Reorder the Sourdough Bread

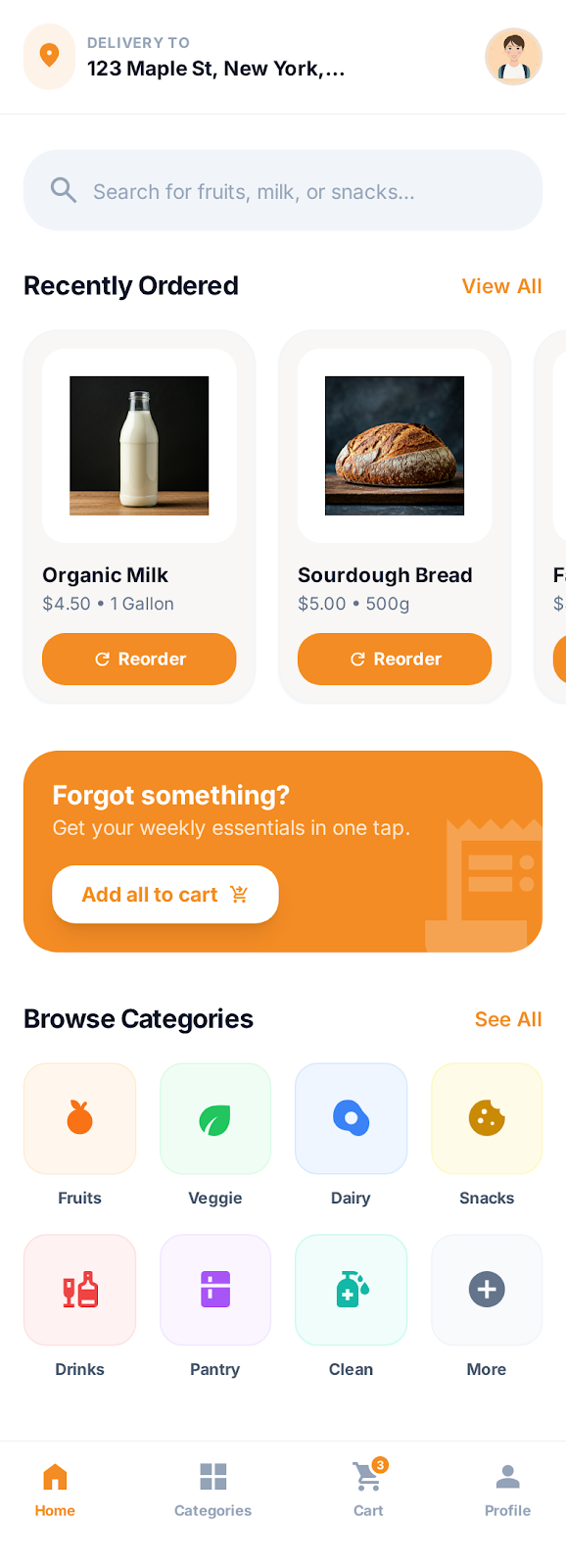(394, 659)
